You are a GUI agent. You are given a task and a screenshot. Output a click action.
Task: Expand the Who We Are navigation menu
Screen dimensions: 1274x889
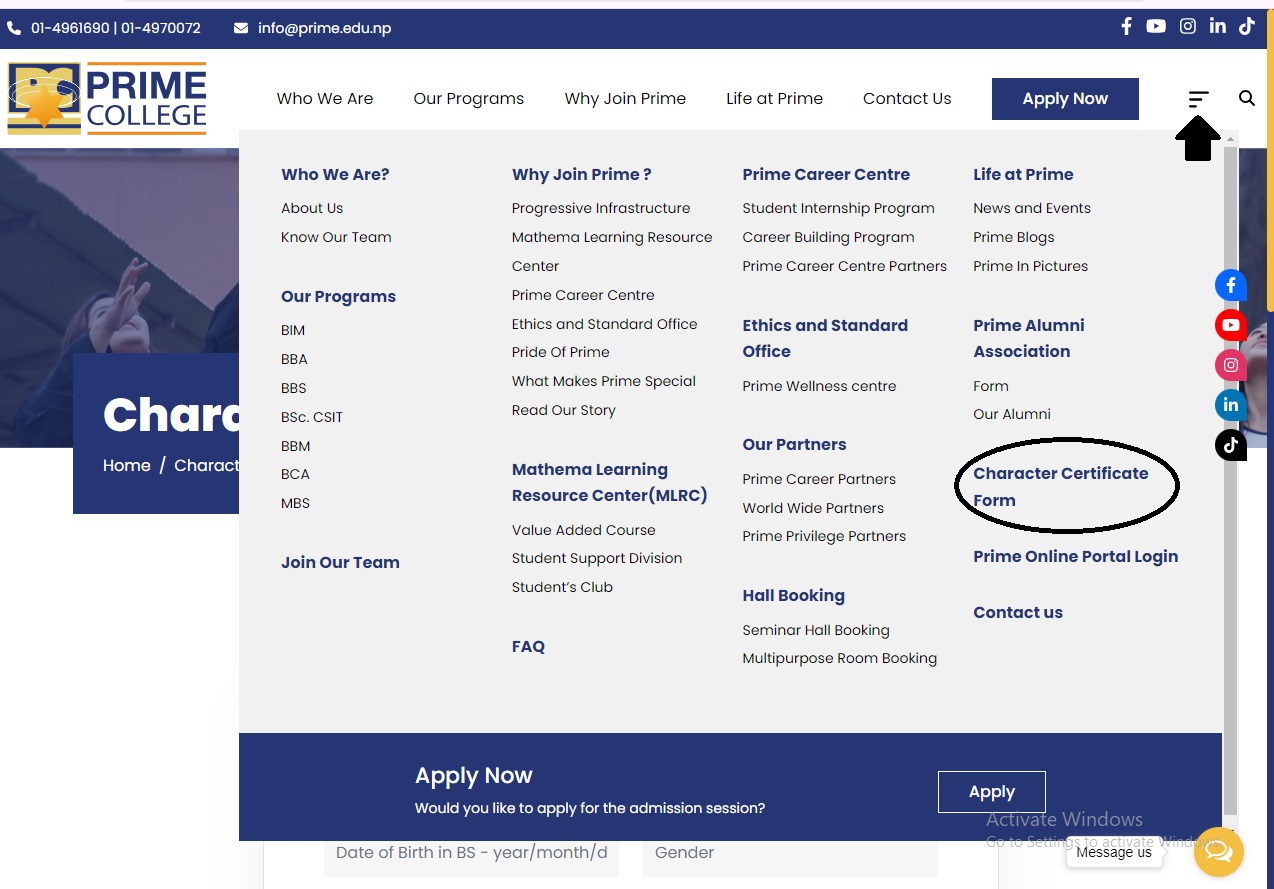coord(325,98)
